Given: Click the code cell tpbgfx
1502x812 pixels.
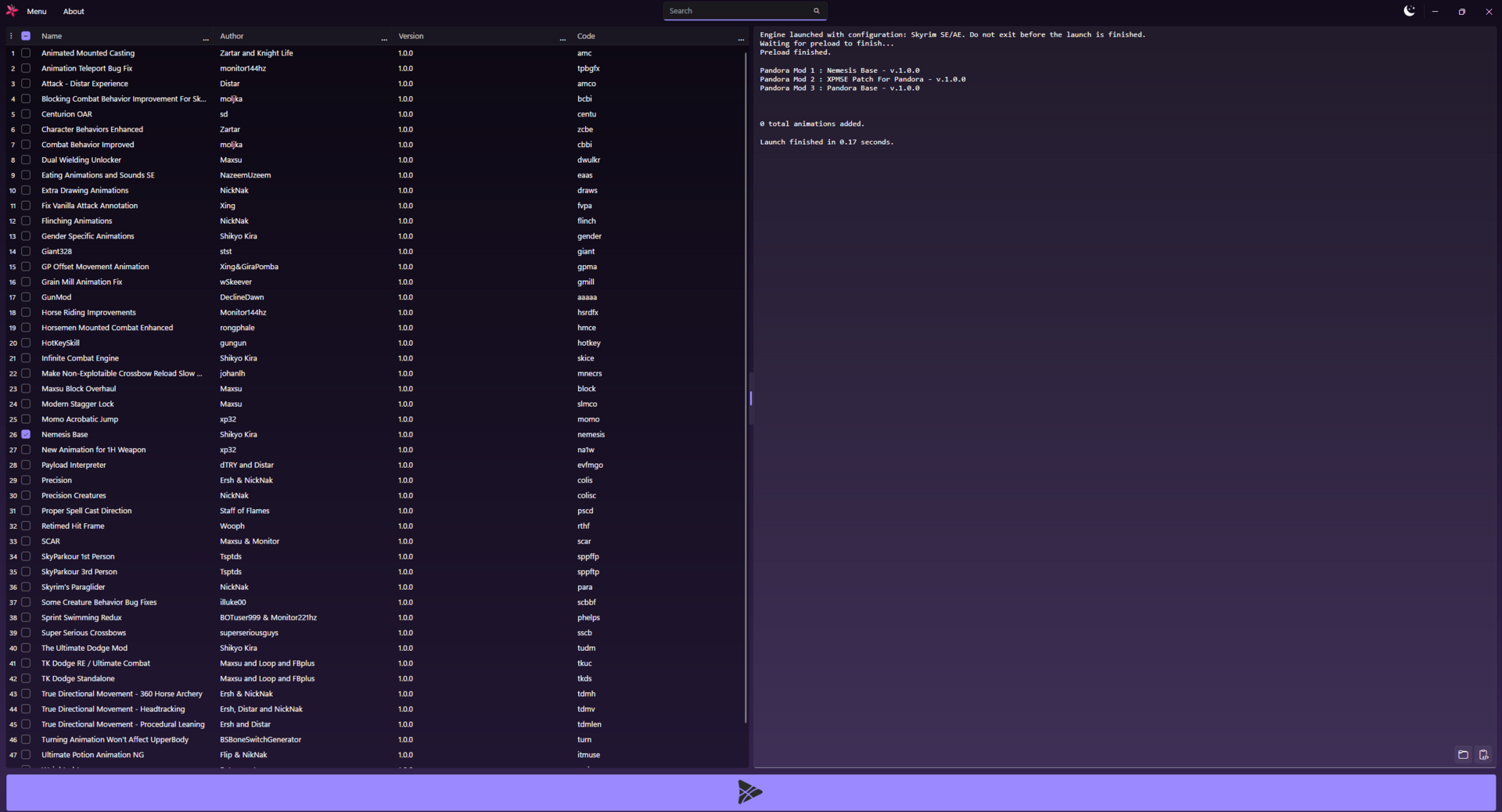Looking at the screenshot, I should coord(588,68).
